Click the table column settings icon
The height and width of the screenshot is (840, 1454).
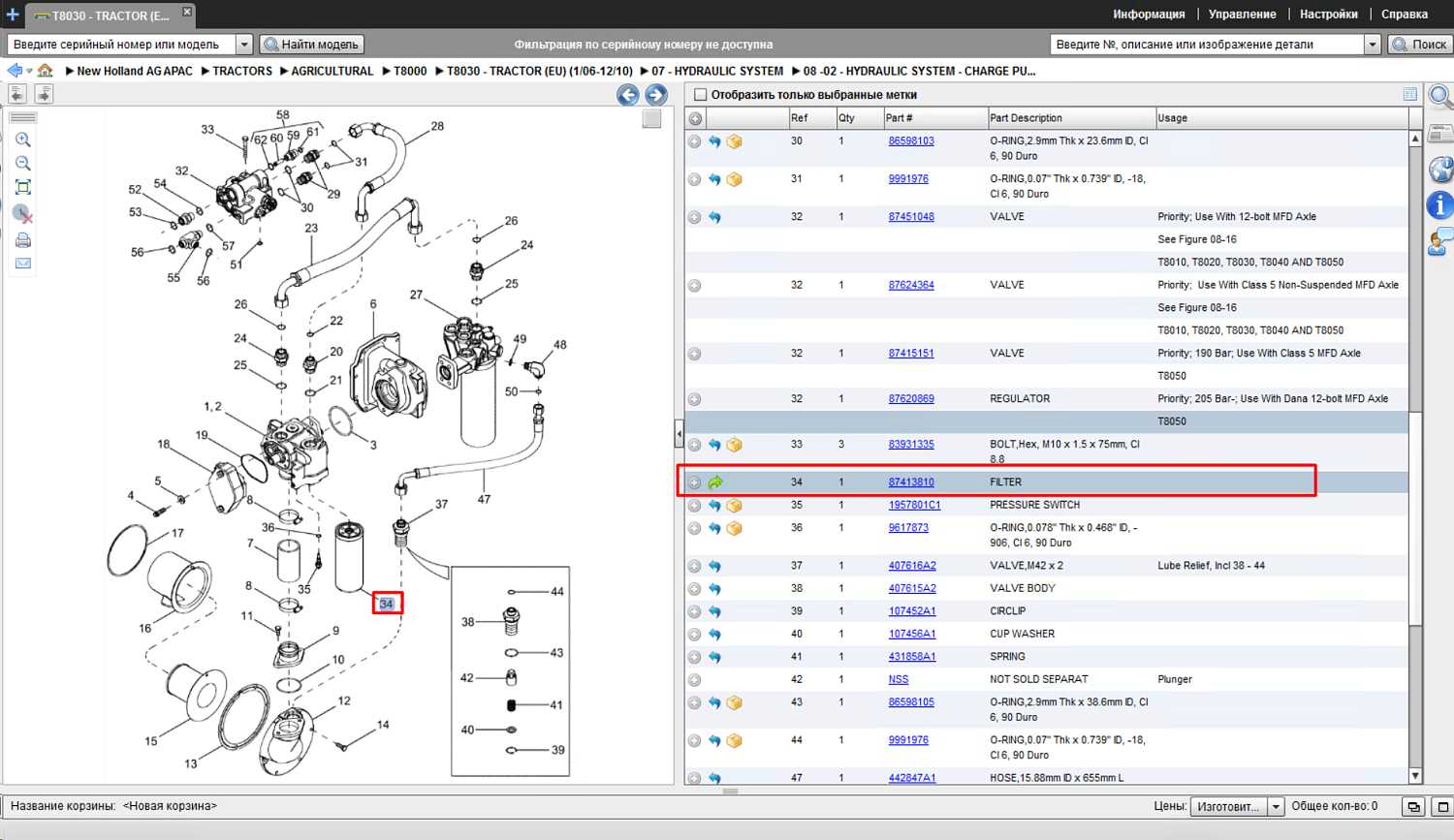1410,94
